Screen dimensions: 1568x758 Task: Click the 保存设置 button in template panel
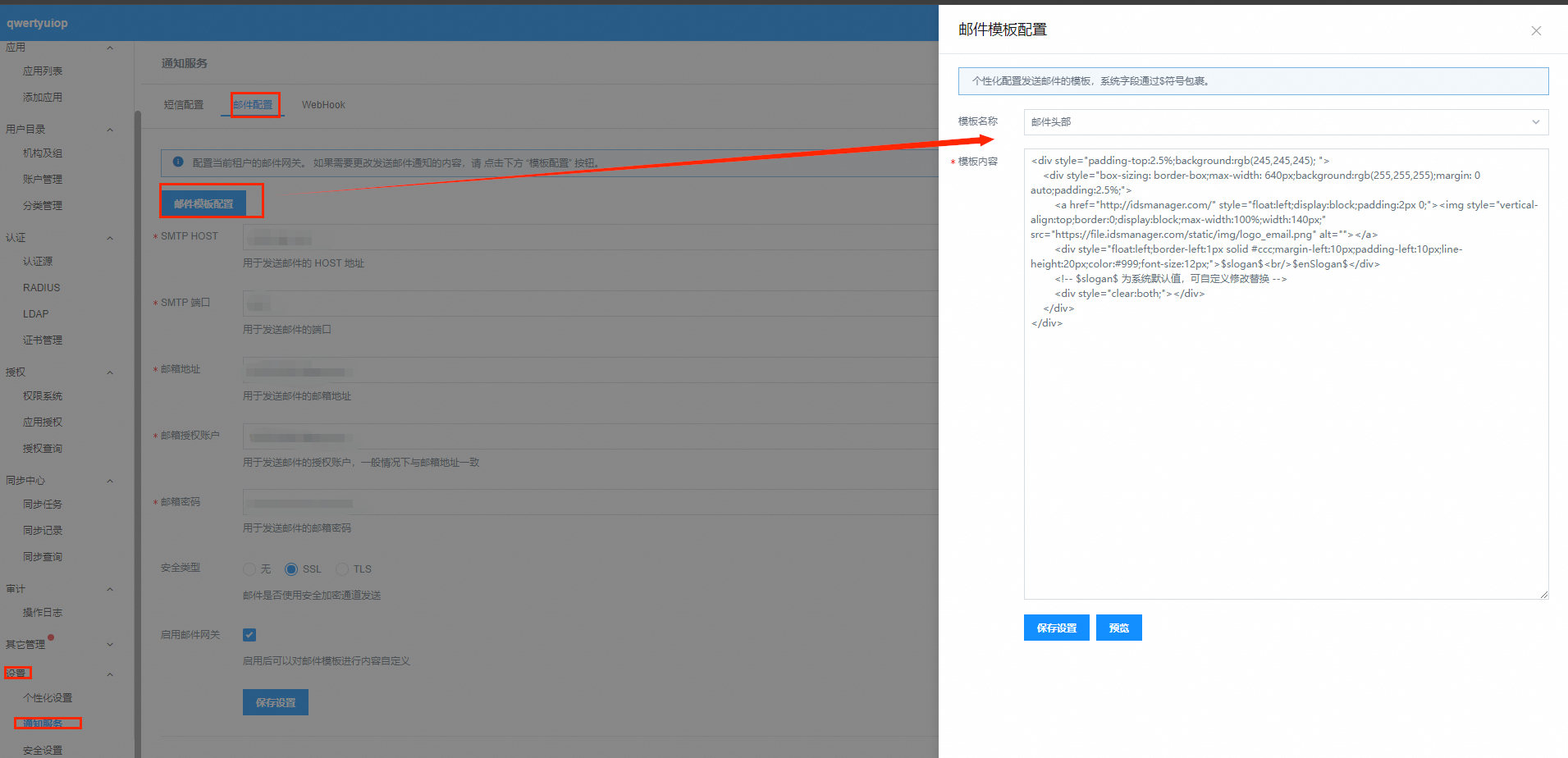click(1056, 628)
